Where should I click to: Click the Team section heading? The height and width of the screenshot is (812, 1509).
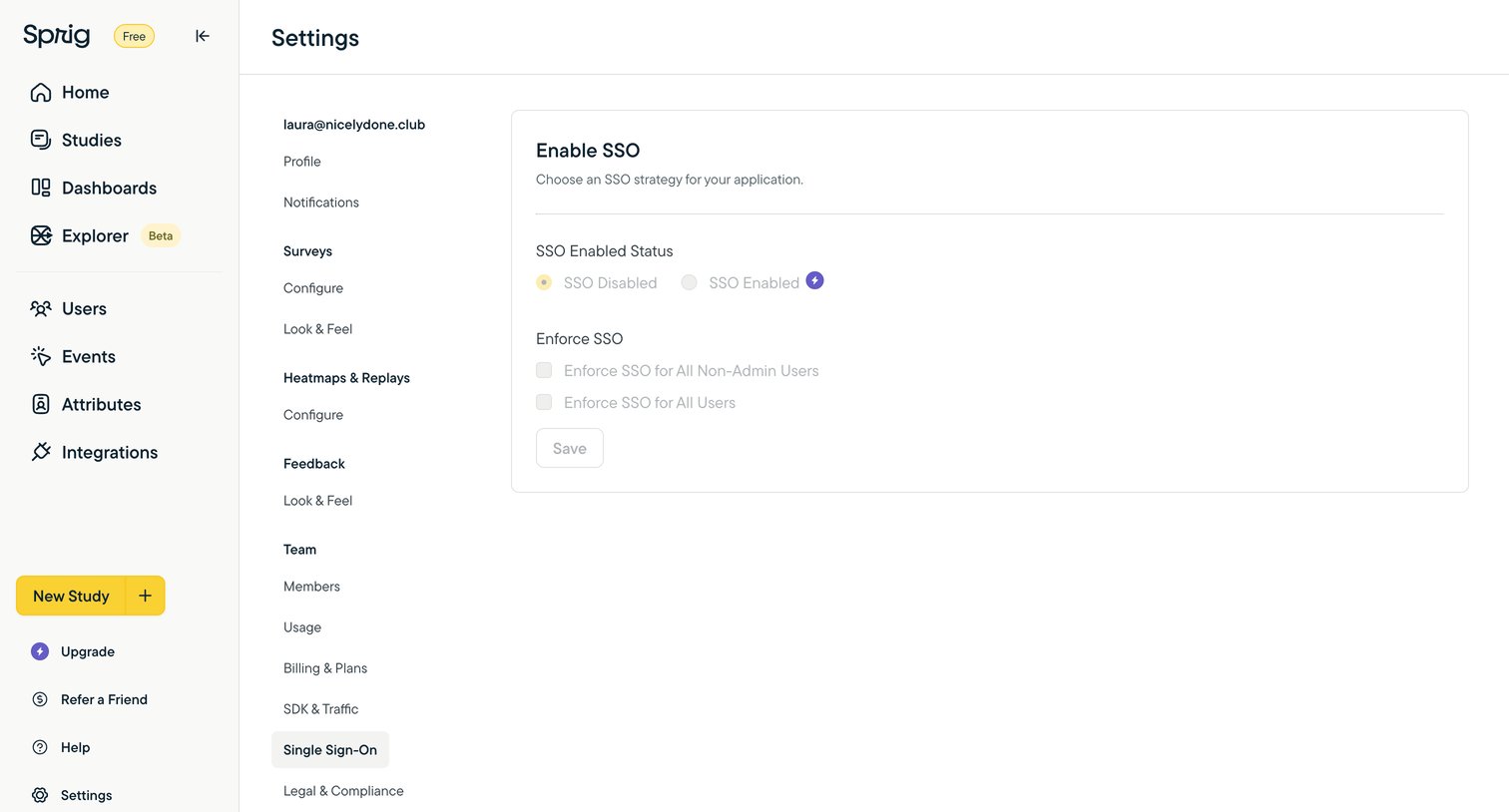click(299, 550)
